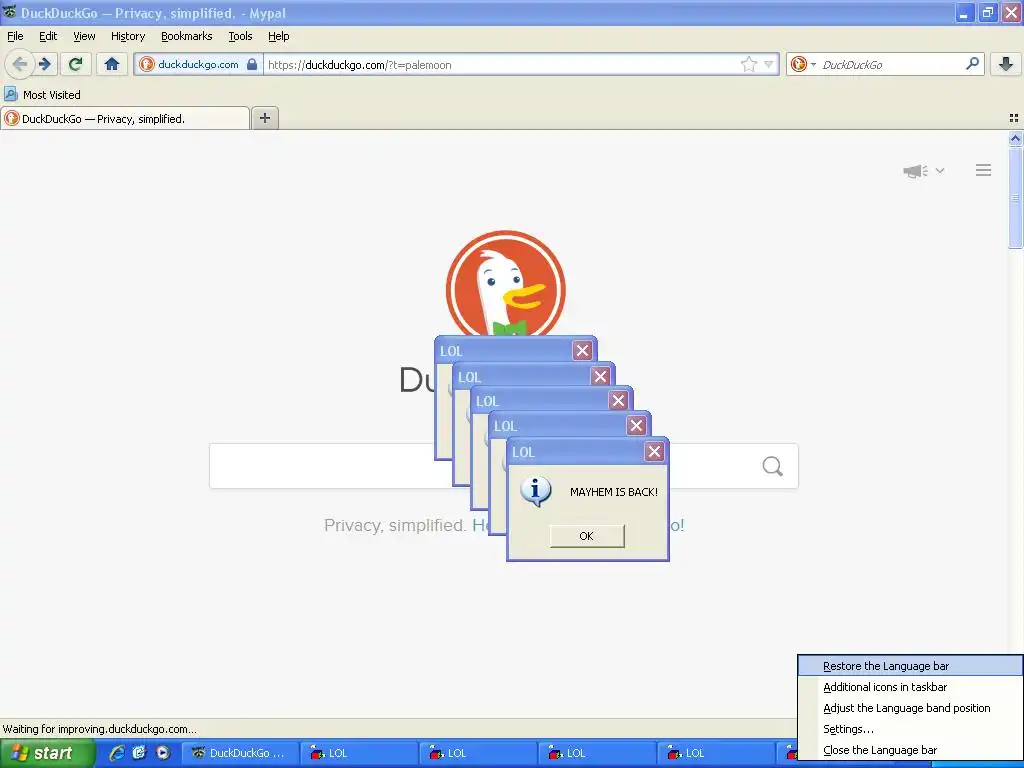This screenshot has height=768, width=1024.
Task: Expand the megaphone dropdown chevron
Action: click(x=940, y=170)
